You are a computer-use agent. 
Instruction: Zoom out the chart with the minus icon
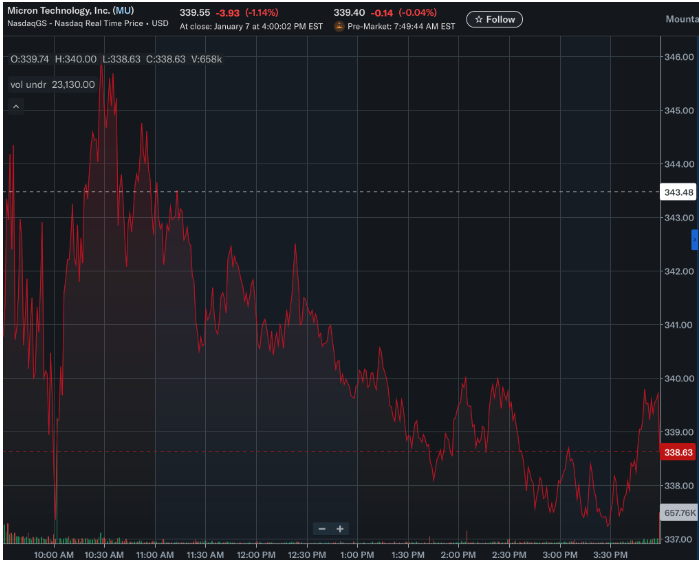click(x=322, y=529)
